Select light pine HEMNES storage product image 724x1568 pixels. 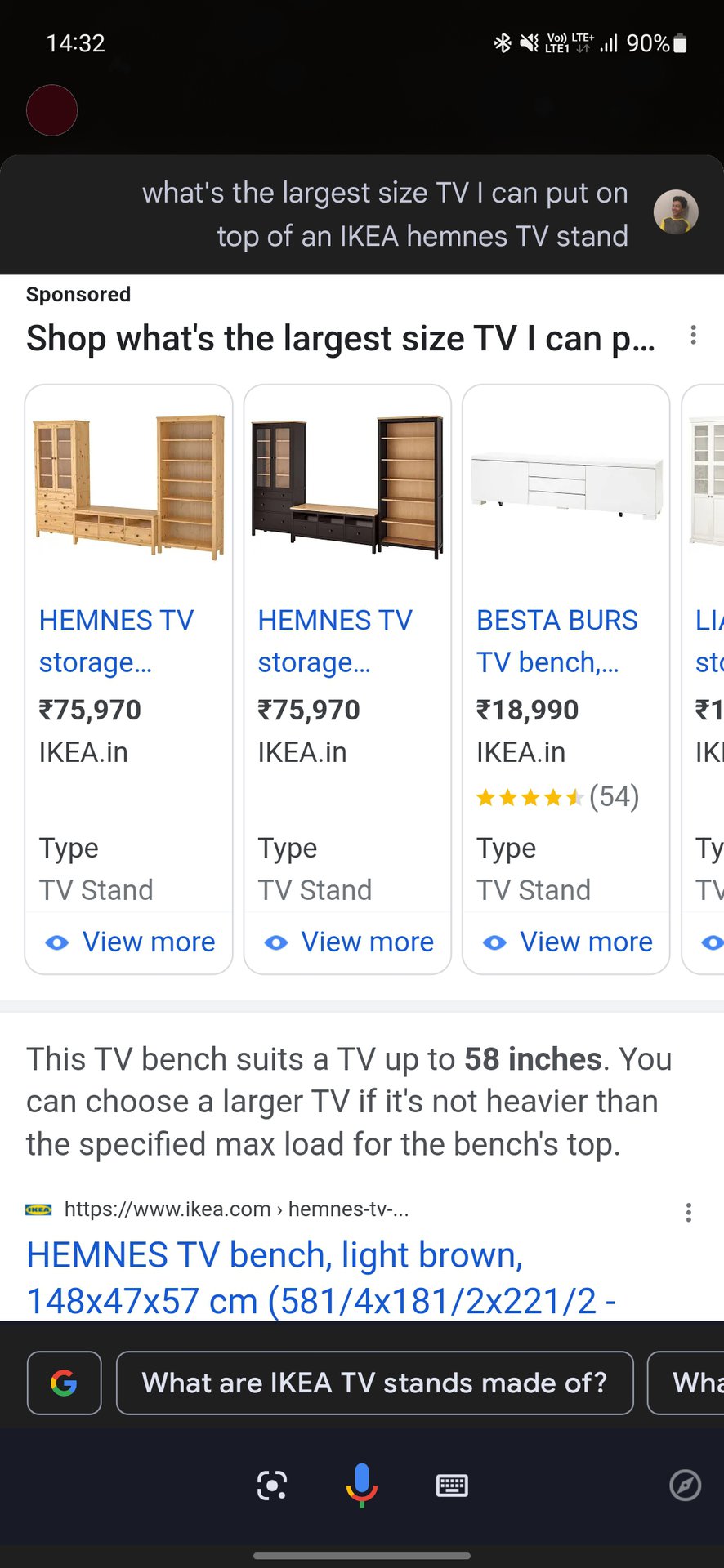[129, 486]
